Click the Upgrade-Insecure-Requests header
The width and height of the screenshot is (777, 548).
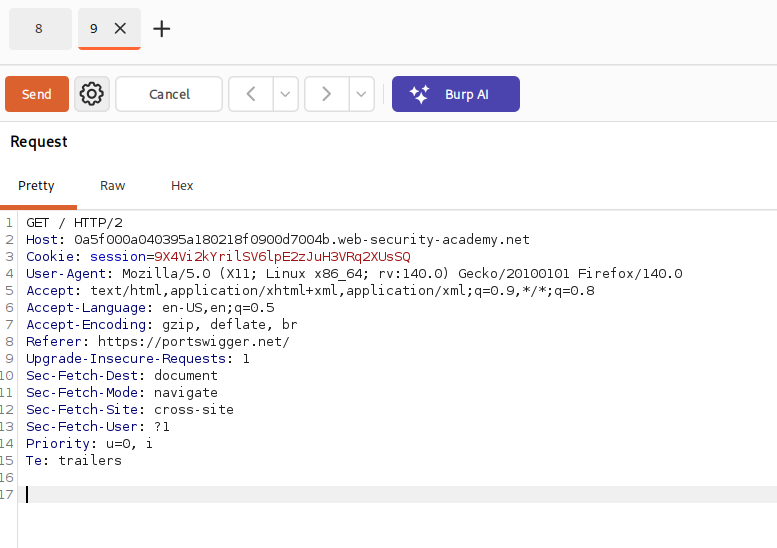point(138,359)
